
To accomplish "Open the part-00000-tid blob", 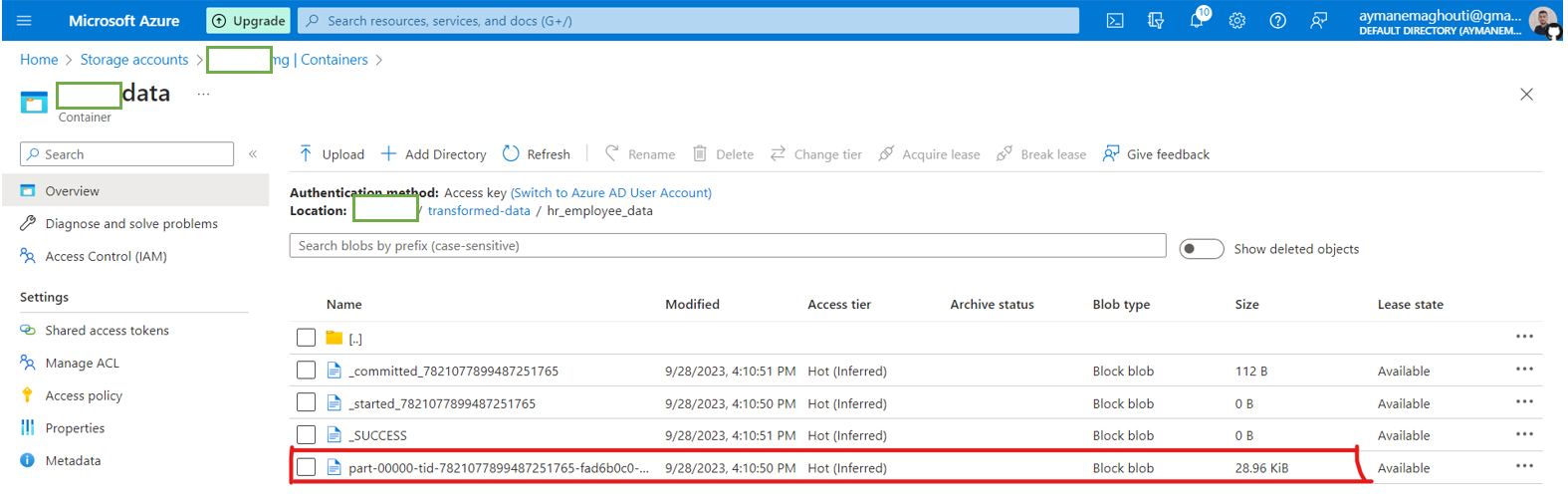I will pyautogui.click(x=499, y=468).
